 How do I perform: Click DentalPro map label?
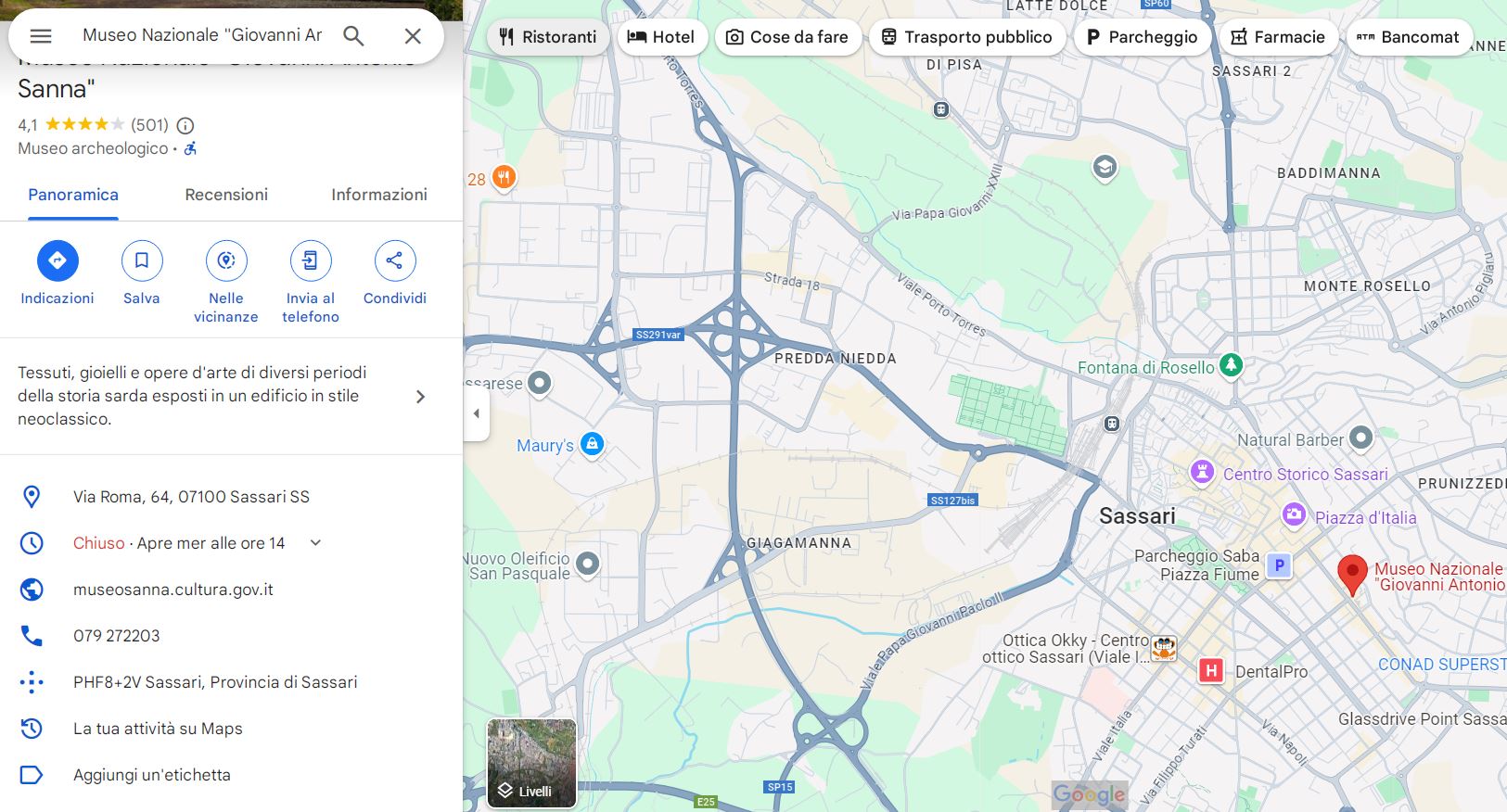click(1271, 671)
